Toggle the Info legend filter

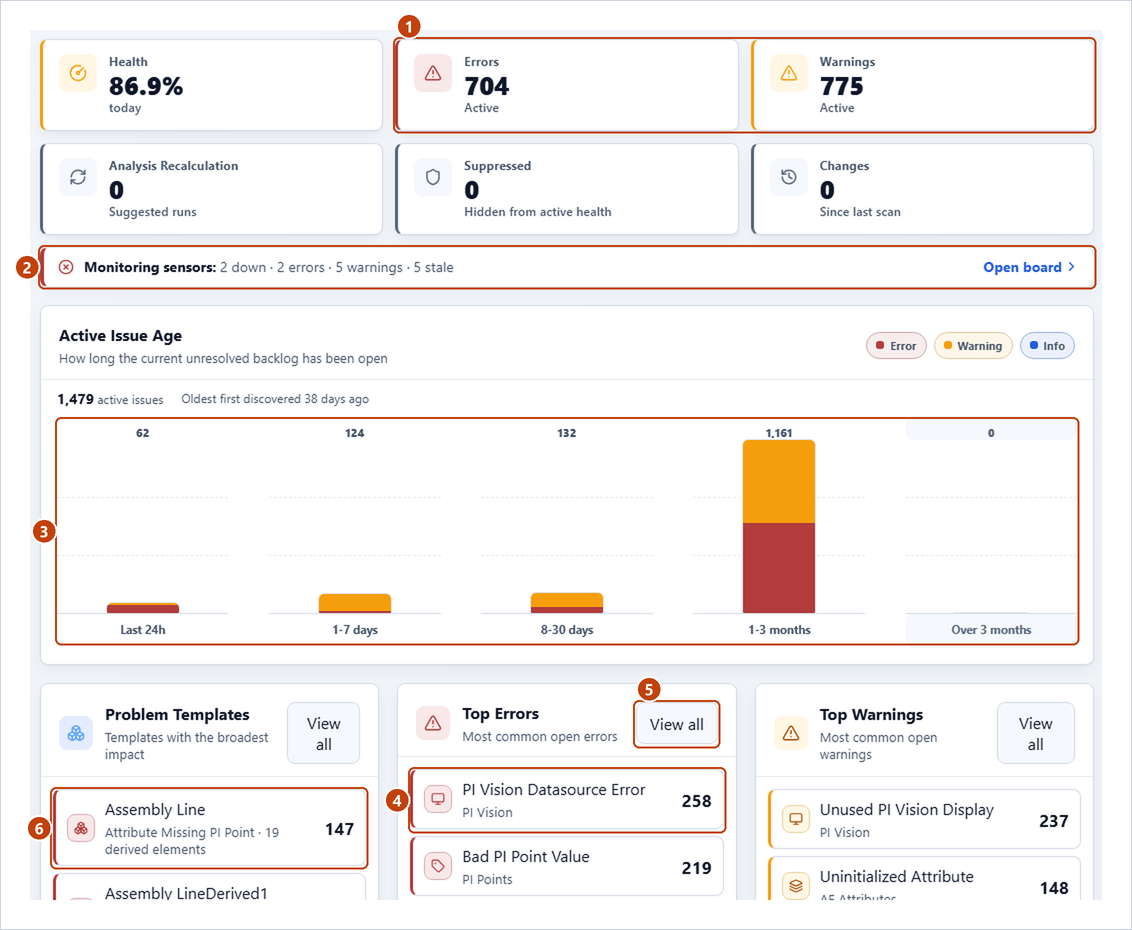pos(1047,346)
